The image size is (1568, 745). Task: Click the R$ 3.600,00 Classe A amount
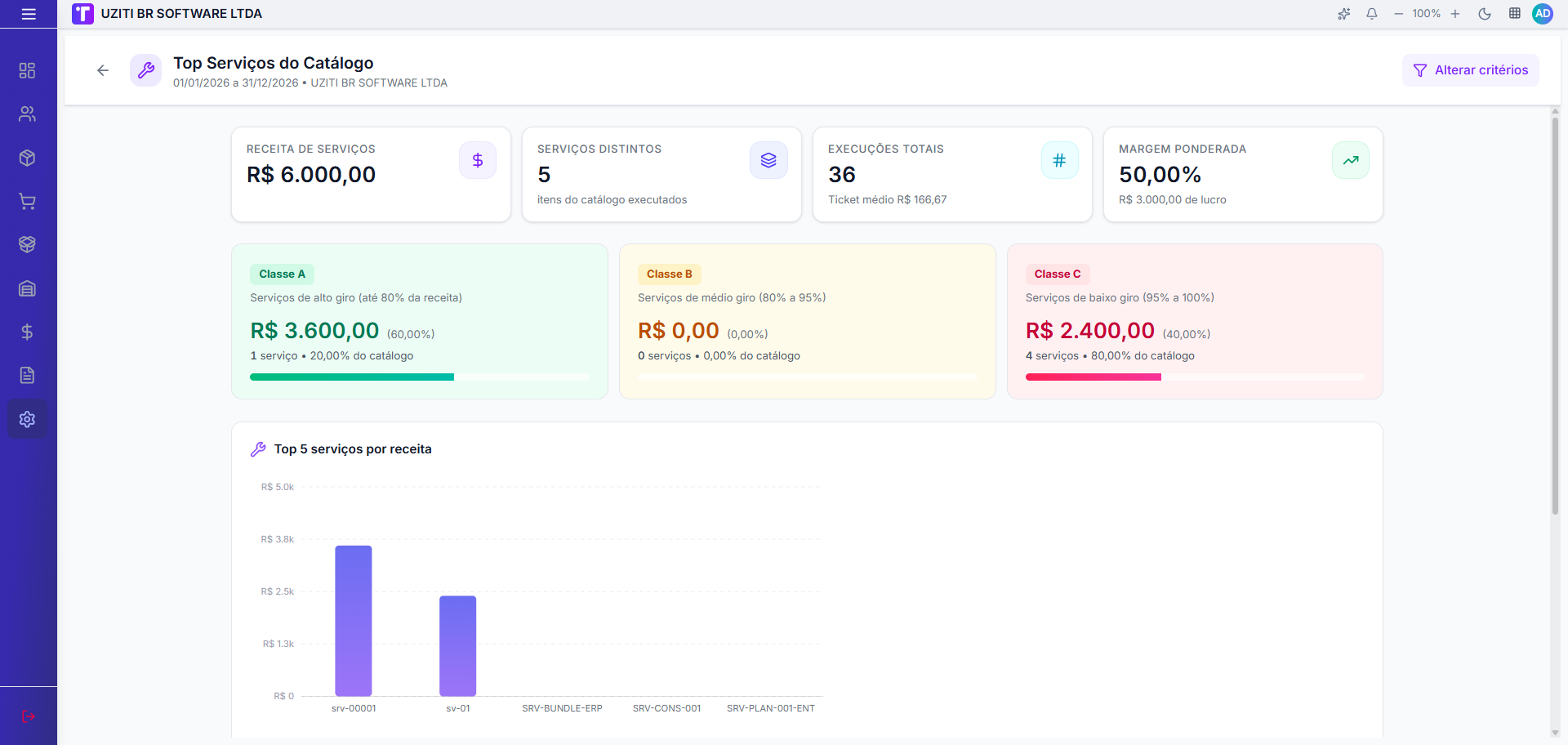(314, 331)
